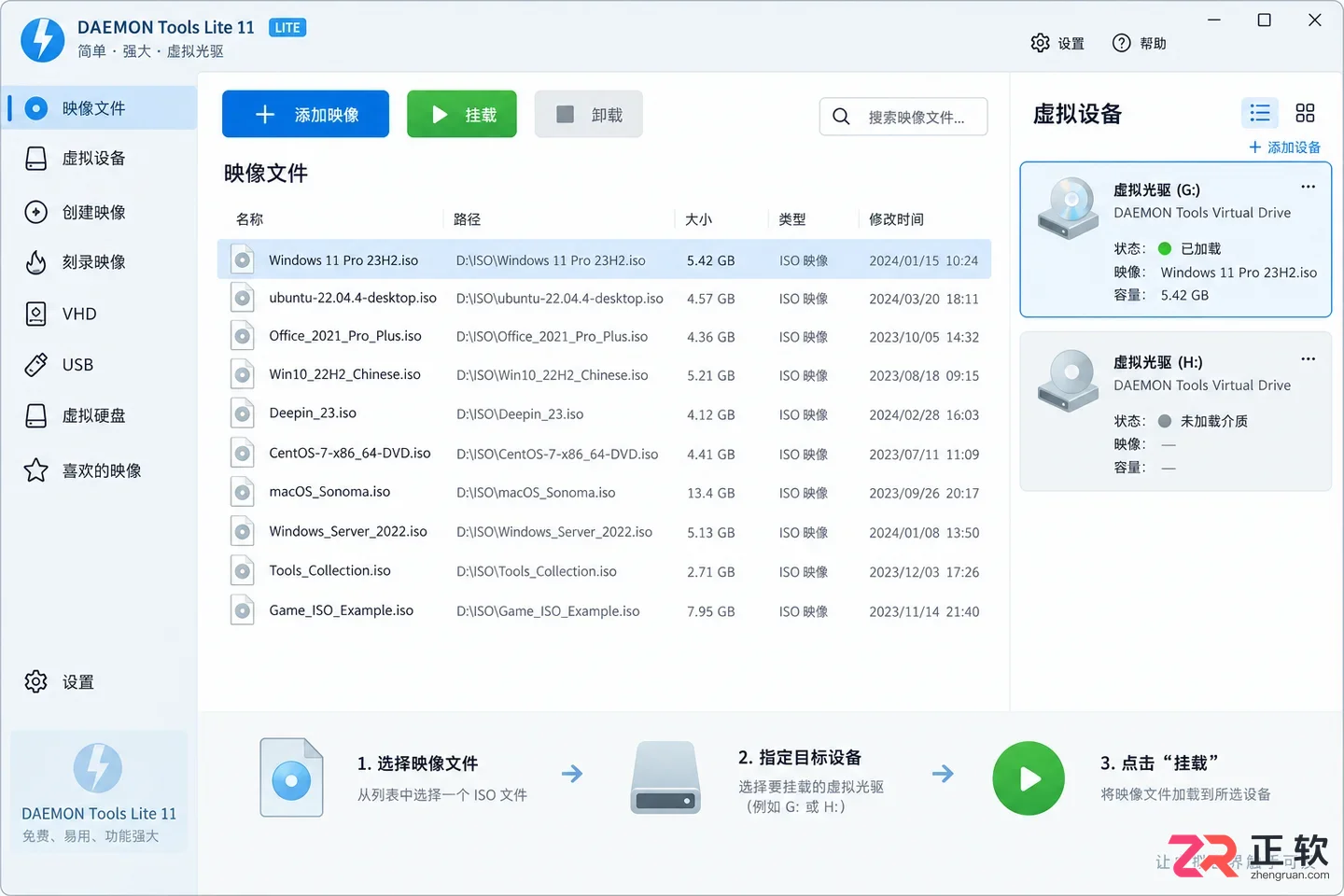Click disc icon of Windows_Server_2022.iso
The image size is (1344, 896).
243,532
